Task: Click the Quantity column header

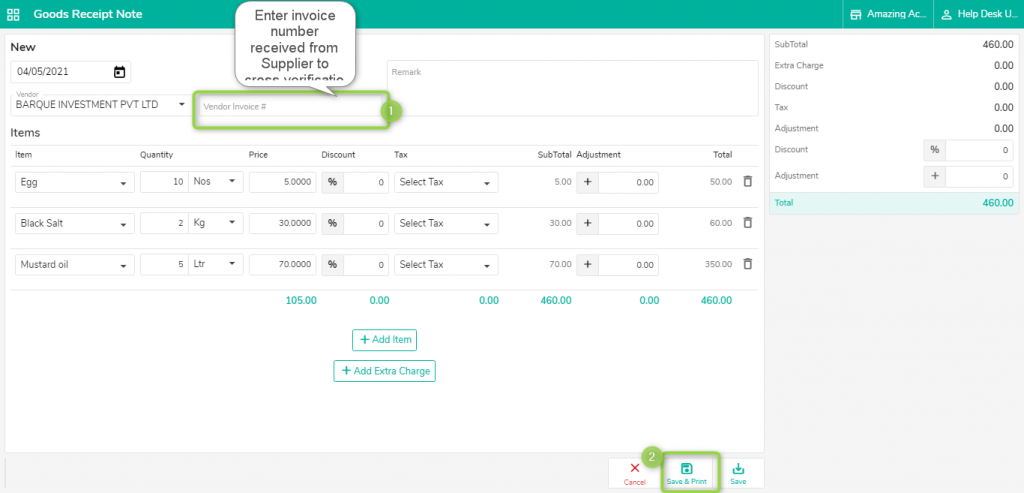Action: tap(156, 155)
